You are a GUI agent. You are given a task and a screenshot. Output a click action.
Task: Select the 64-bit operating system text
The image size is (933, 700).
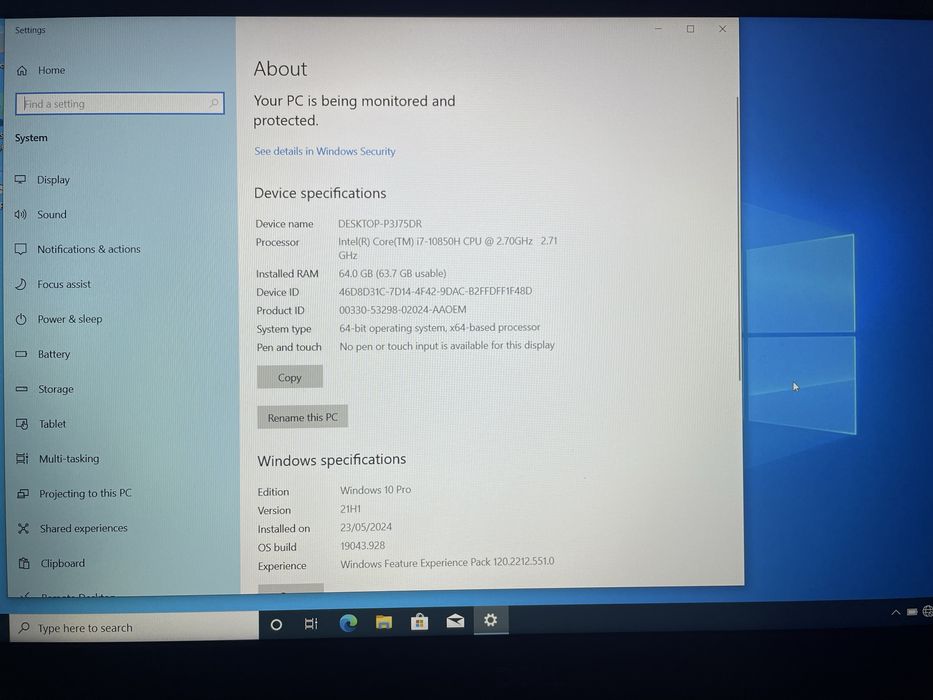tap(440, 327)
